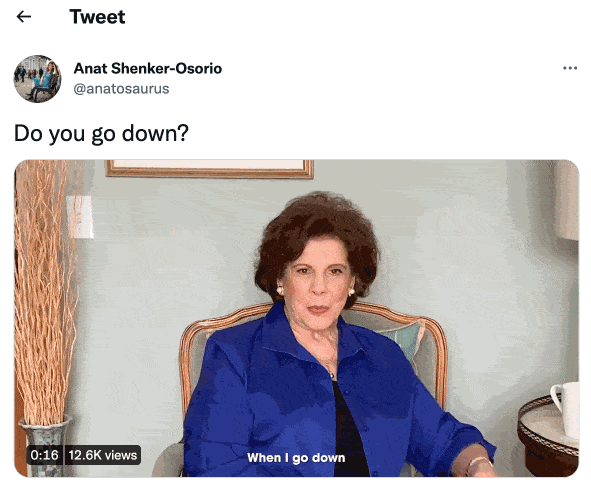This screenshot has height=487, width=591.
Task: Select the tweet text "Do you go down?"
Action: tap(101, 133)
